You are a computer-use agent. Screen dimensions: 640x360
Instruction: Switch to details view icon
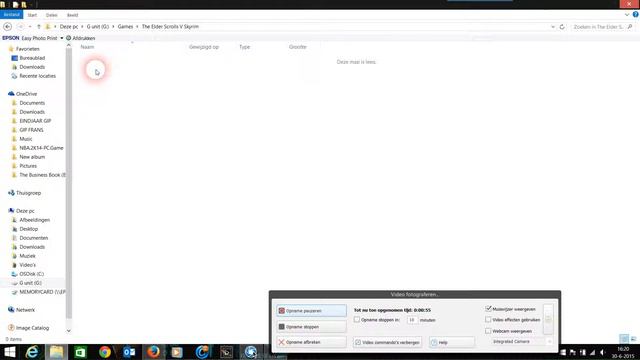point(624,339)
